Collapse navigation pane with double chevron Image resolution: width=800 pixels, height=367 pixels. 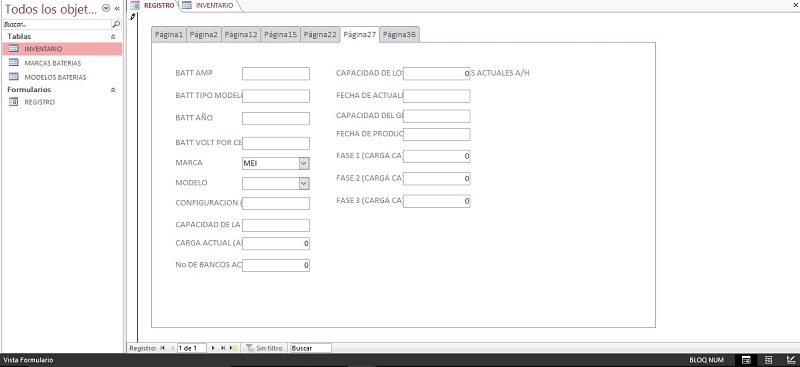pyautogui.click(x=117, y=8)
